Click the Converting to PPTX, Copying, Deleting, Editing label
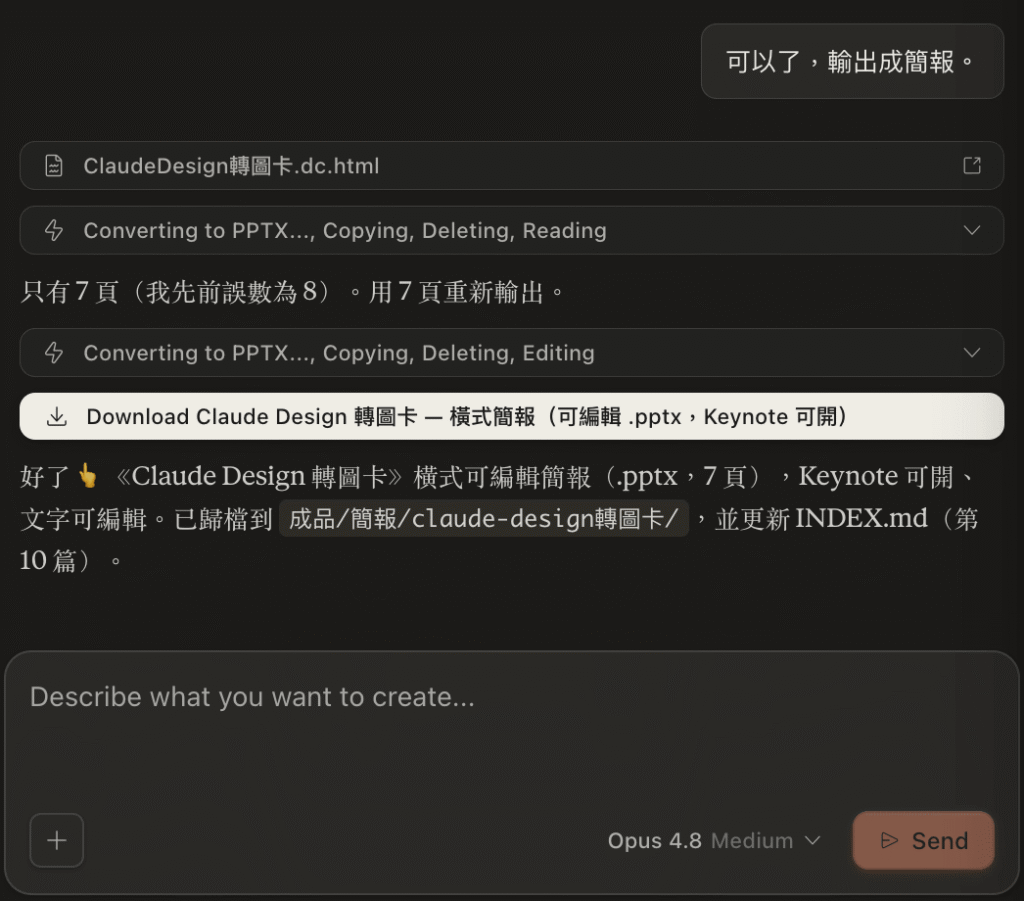 pos(339,353)
